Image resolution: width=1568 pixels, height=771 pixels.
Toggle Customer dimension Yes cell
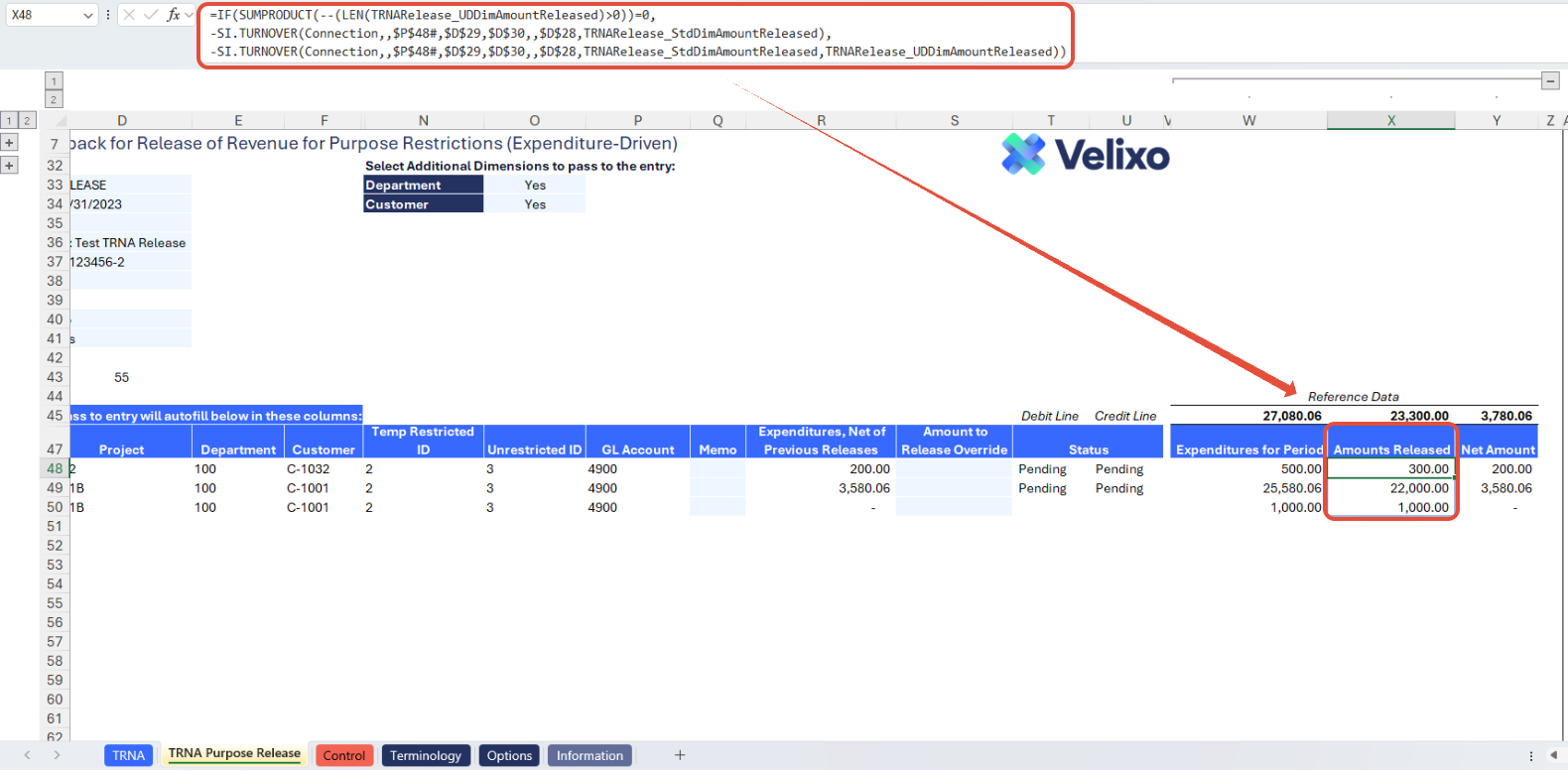tap(535, 204)
